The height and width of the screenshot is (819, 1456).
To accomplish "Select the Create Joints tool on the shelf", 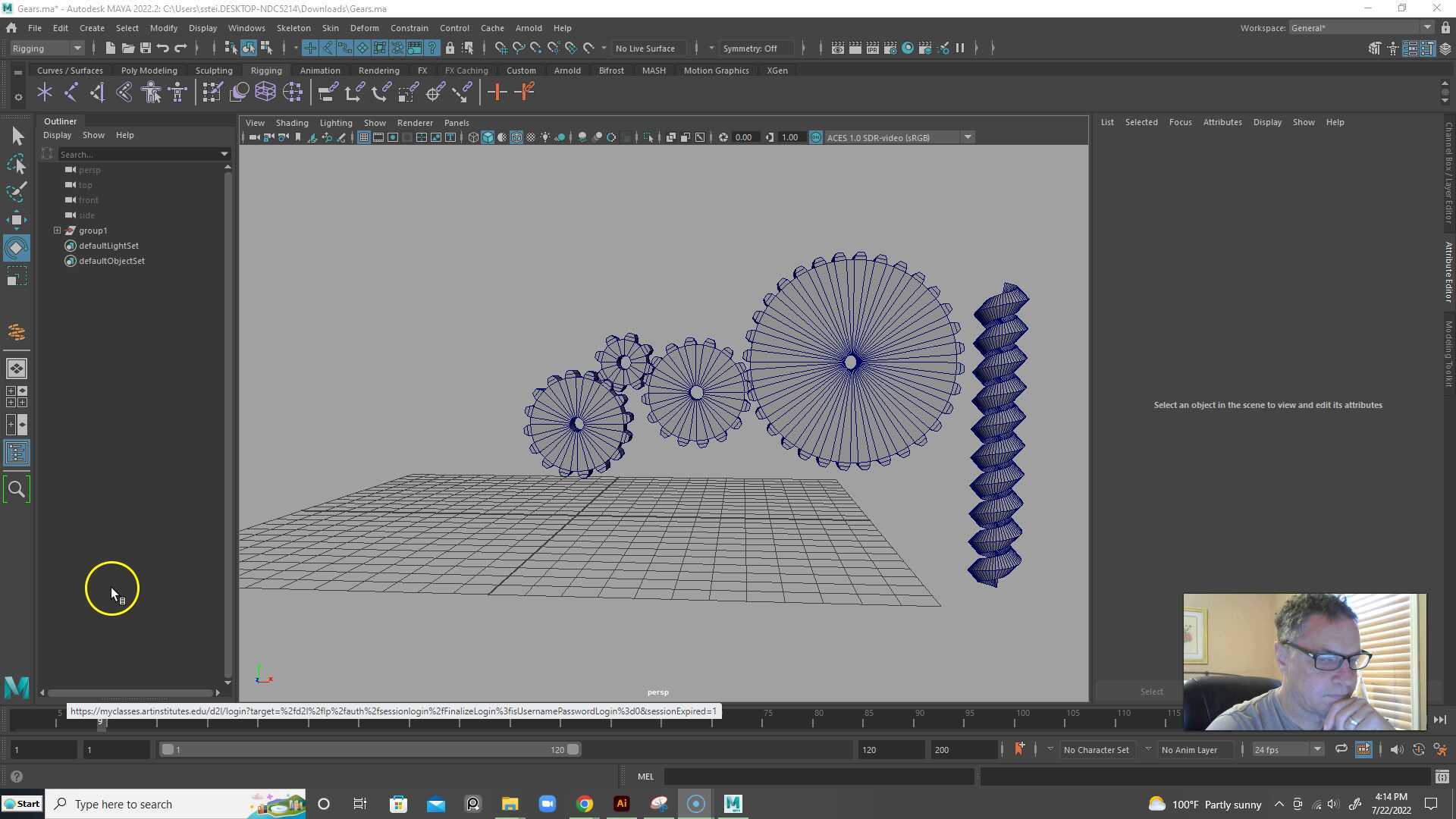I will 44,92.
